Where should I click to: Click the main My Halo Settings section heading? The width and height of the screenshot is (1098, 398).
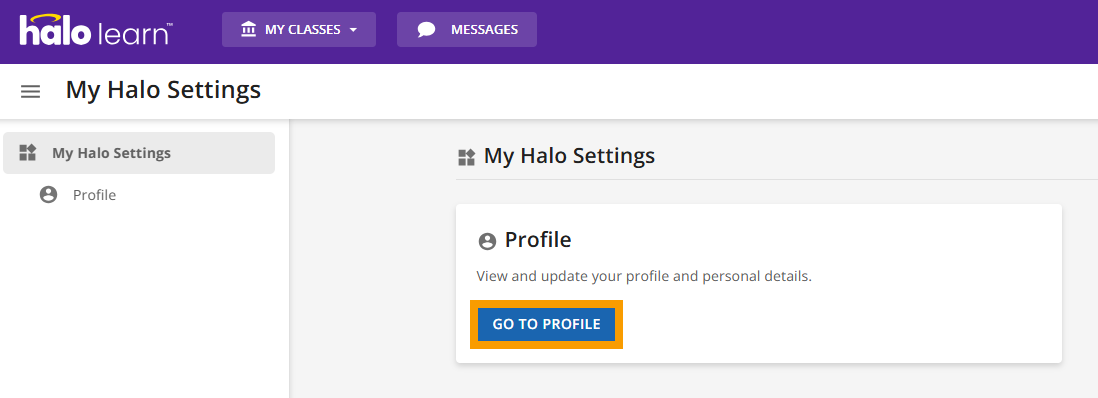(x=569, y=156)
